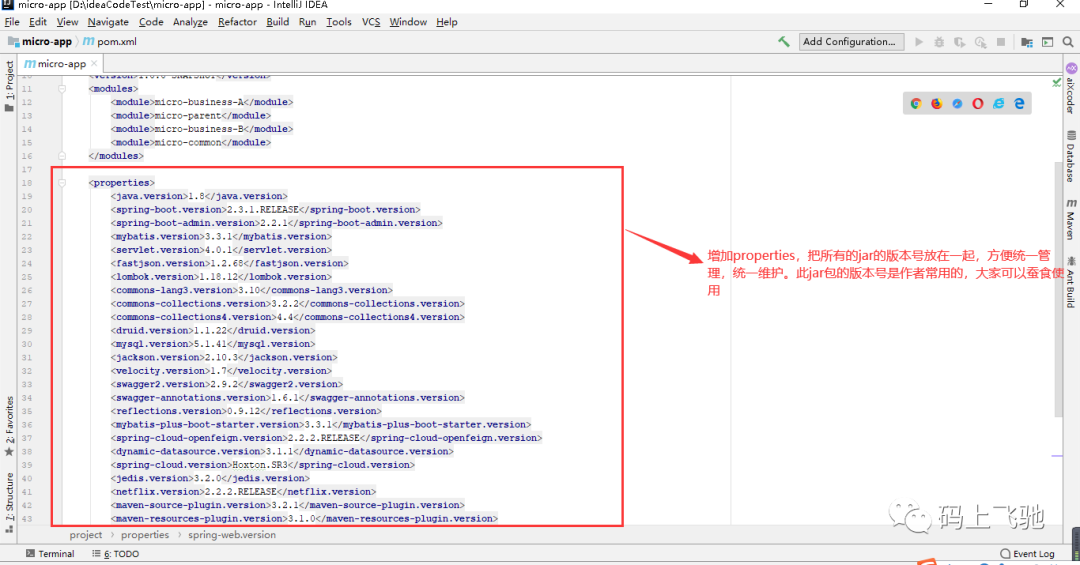Click the editor vertical scrollbar
1080x565 pixels.
click(1059, 289)
